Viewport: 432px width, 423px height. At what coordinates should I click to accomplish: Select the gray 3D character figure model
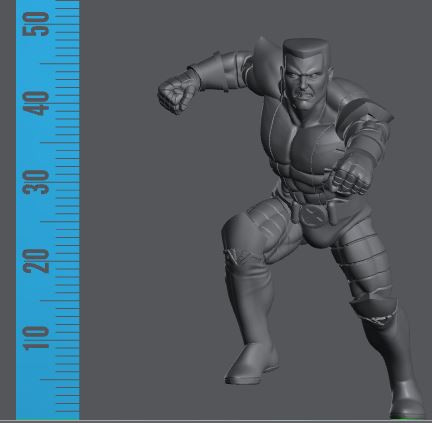pyautogui.click(x=290, y=227)
